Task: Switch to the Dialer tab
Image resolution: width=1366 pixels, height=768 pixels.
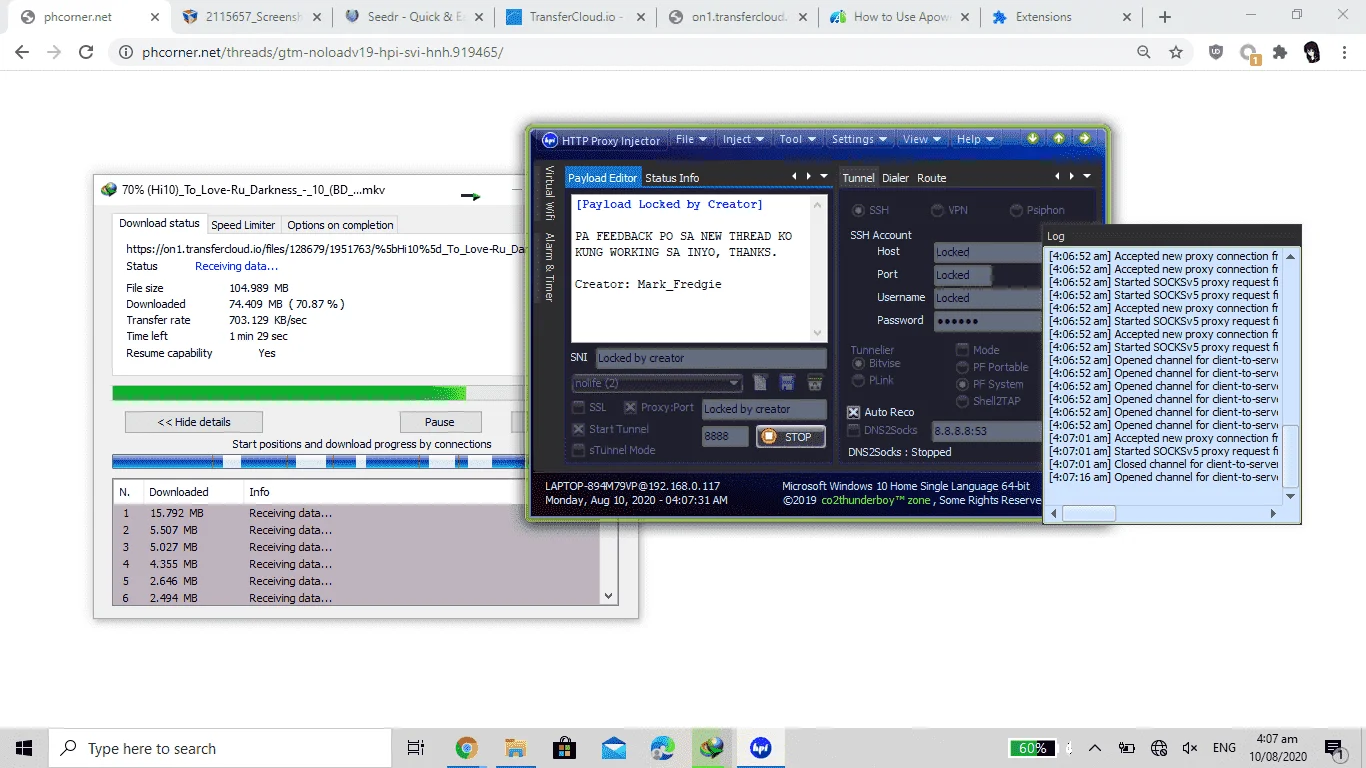Action: pos(895,178)
